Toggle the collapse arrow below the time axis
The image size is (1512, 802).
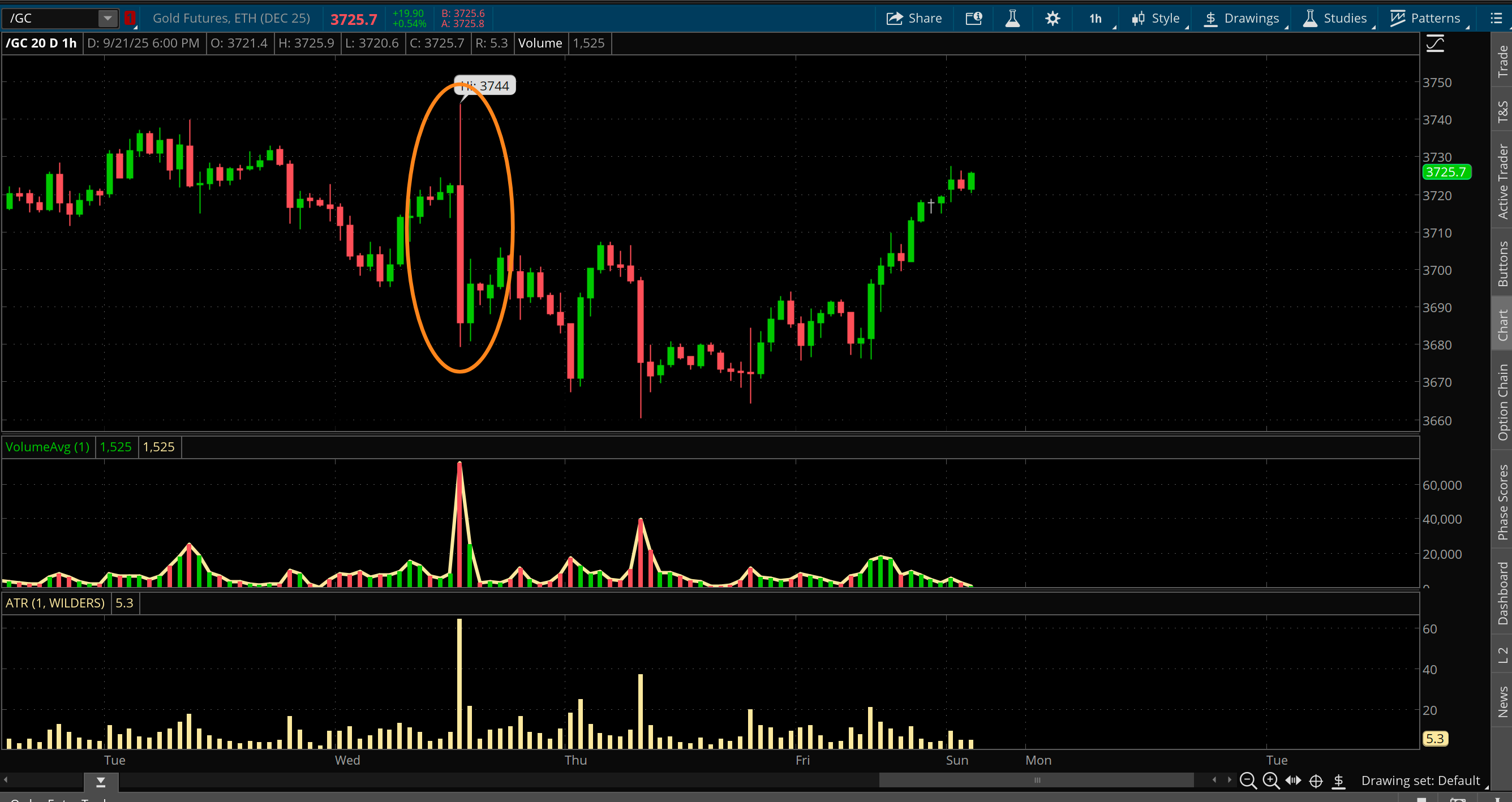point(101,781)
